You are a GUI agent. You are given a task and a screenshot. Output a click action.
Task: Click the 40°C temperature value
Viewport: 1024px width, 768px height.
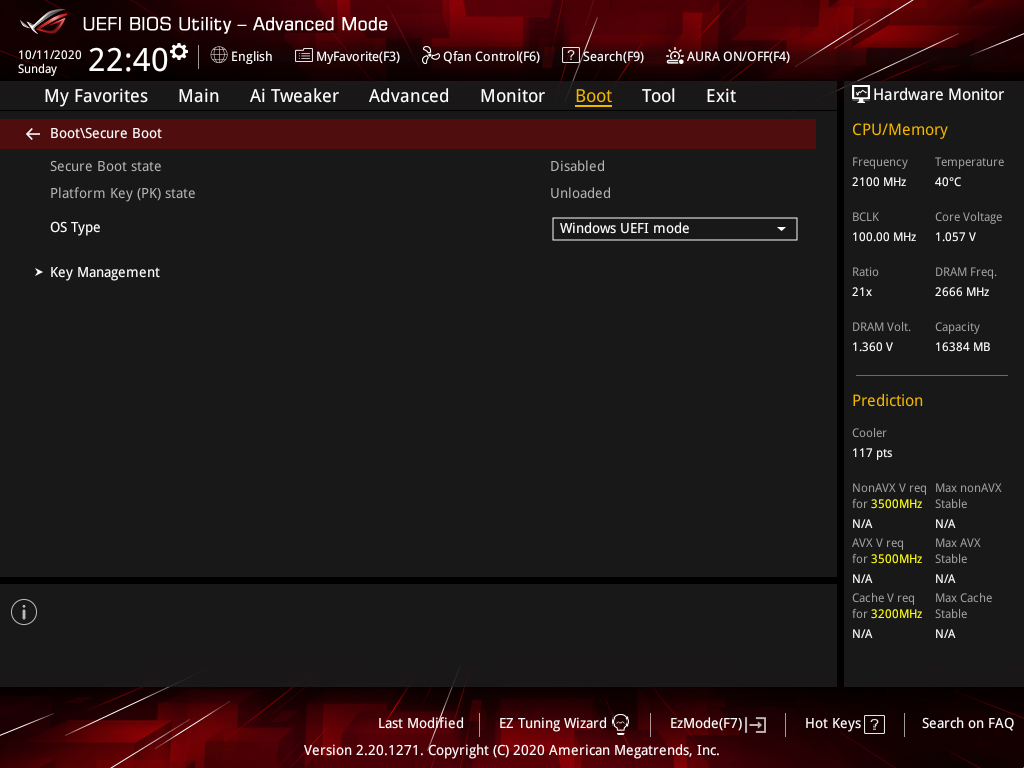(948, 182)
